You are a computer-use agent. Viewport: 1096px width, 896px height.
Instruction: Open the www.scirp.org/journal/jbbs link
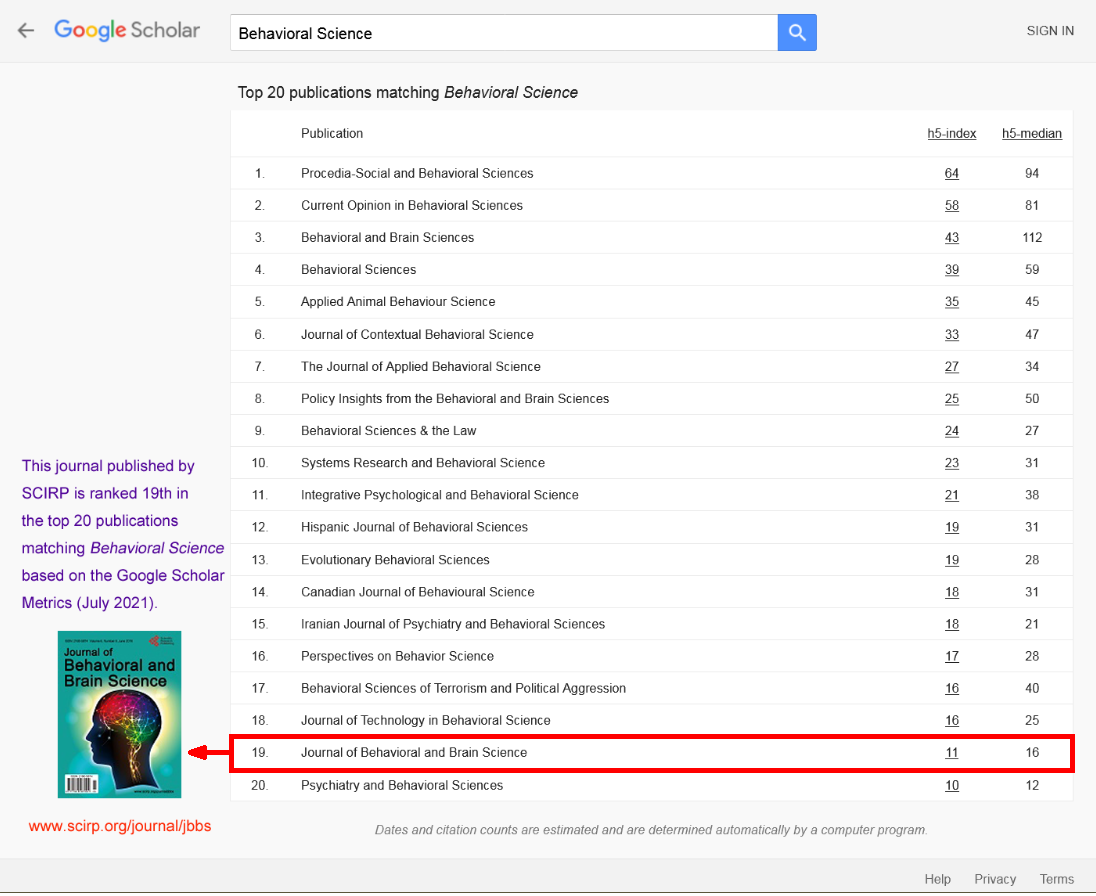(x=120, y=826)
